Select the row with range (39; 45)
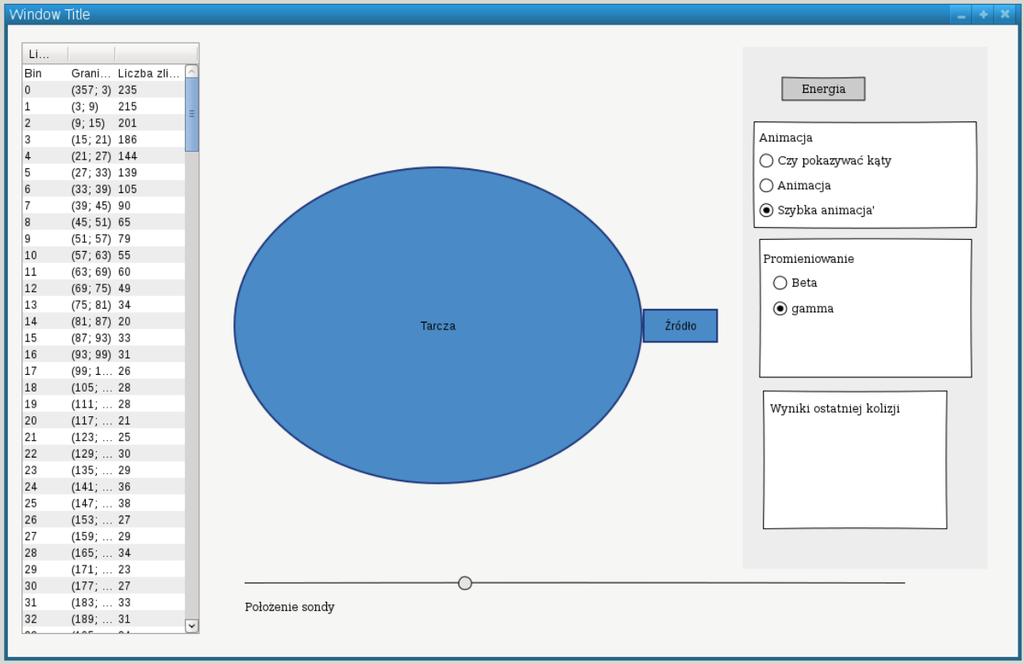The height and width of the screenshot is (664, 1024). point(104,206)
